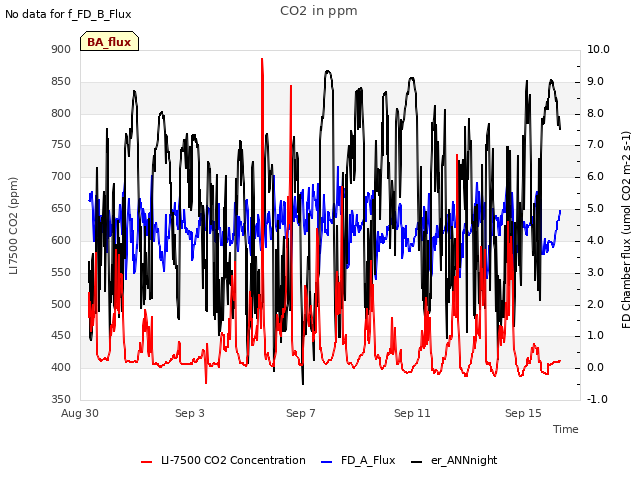Click the BA_flux annotation label
The height and width of the screenshot is (480, 640).
[x=109, y=41]
